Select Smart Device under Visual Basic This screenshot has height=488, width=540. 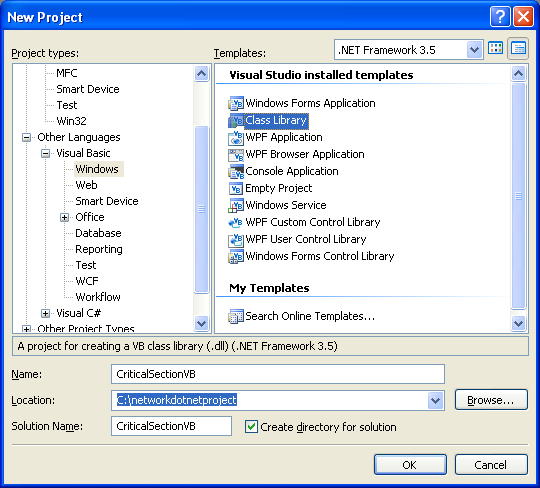pos(107,201)
